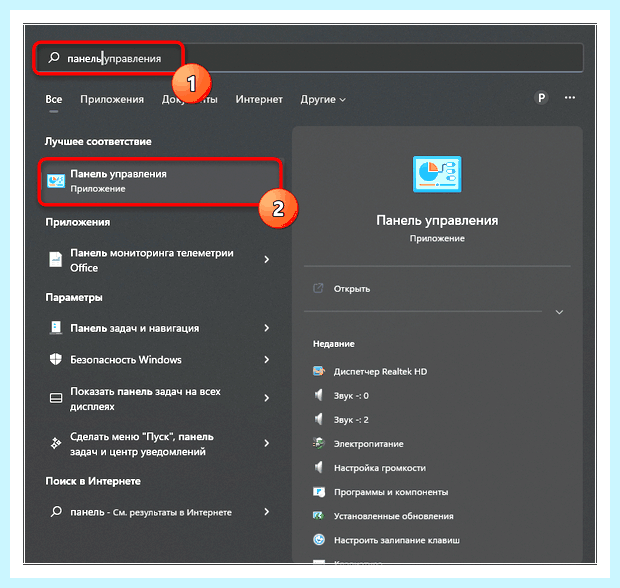The width and height of the screenshot is (620, 588).
Task: Click the search magnifier icon in search box
Action: pyautogui.click(x=54, y=58)
